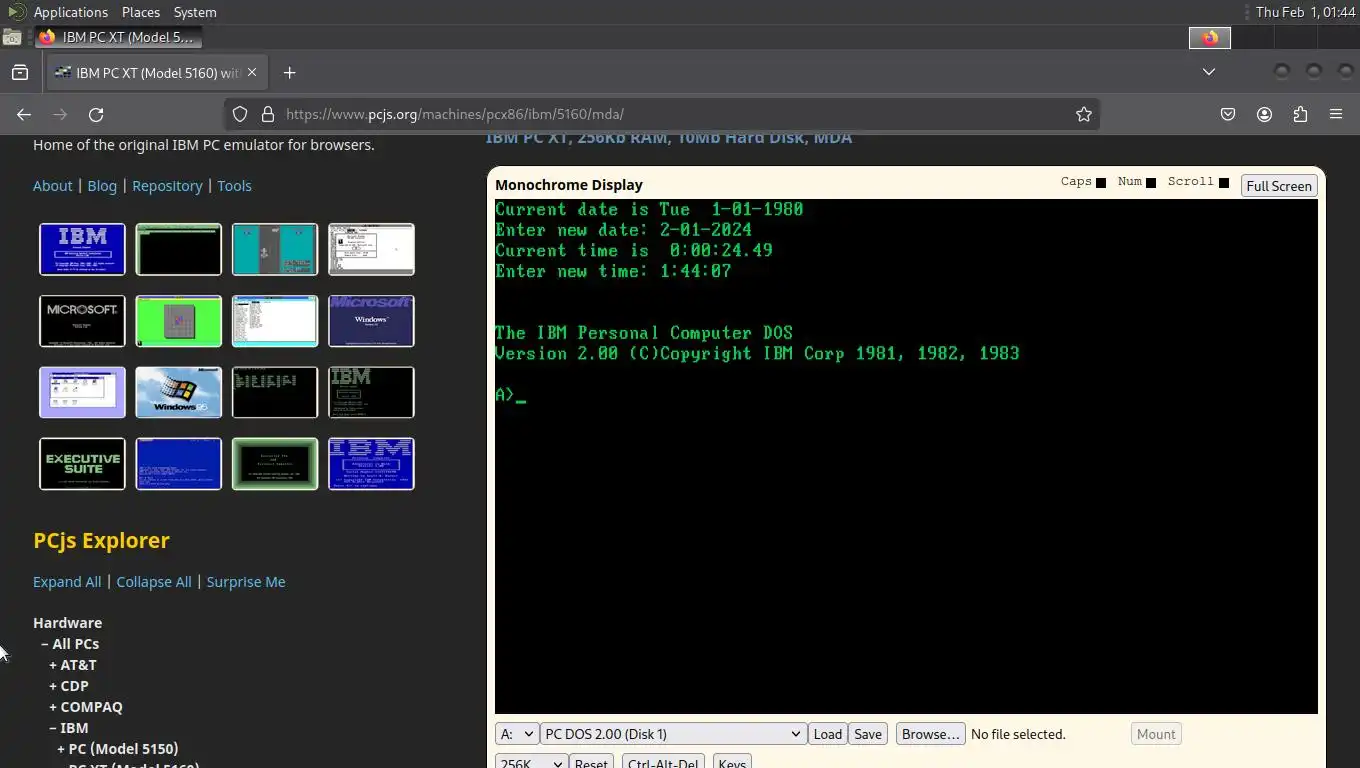Screen dimensions: 1360x768
Task: Open the 256K memory size dropdown
Action: point(531,763)
